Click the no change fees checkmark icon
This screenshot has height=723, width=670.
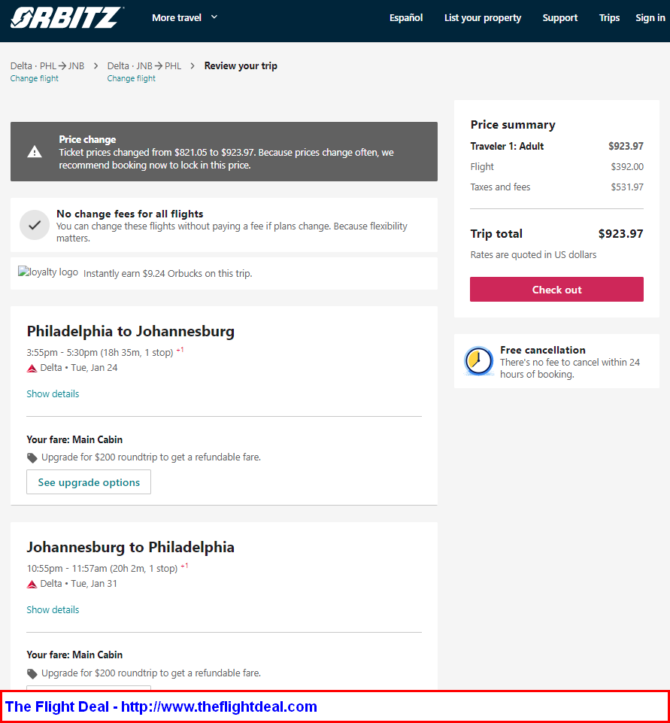35,225
